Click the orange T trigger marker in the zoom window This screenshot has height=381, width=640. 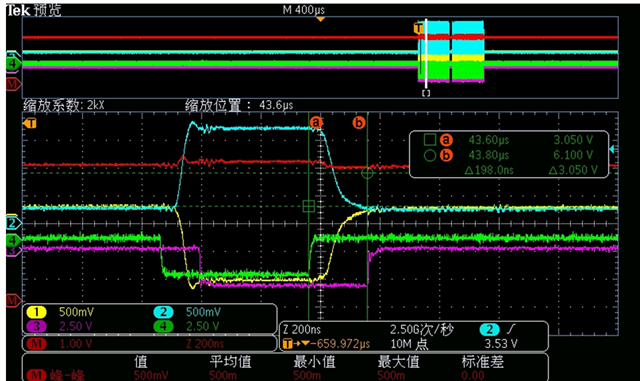[x=30, y=123]
